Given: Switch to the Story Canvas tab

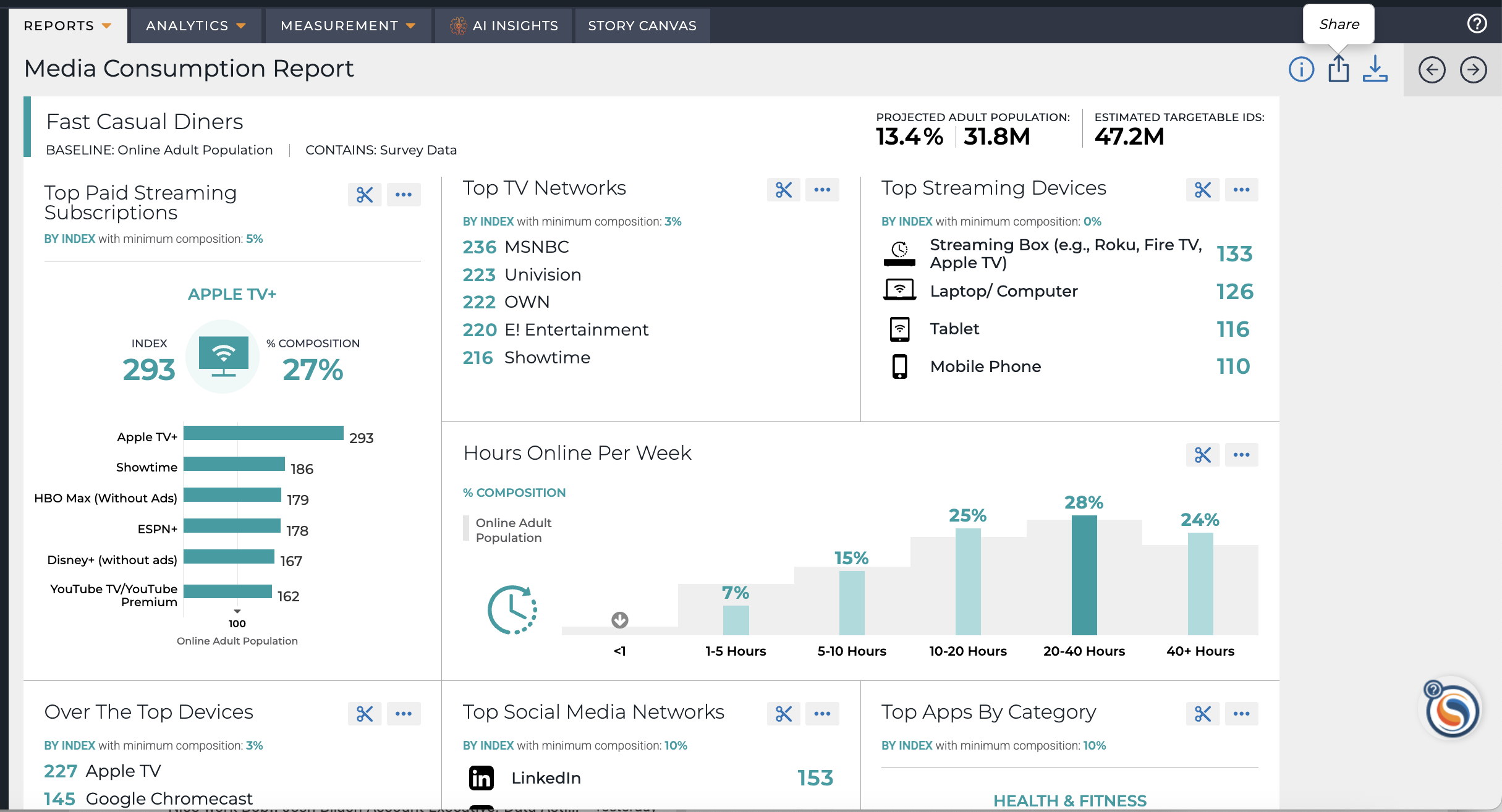Looking at the screenshot, I should pyautogui.click(x=642, y=25).
